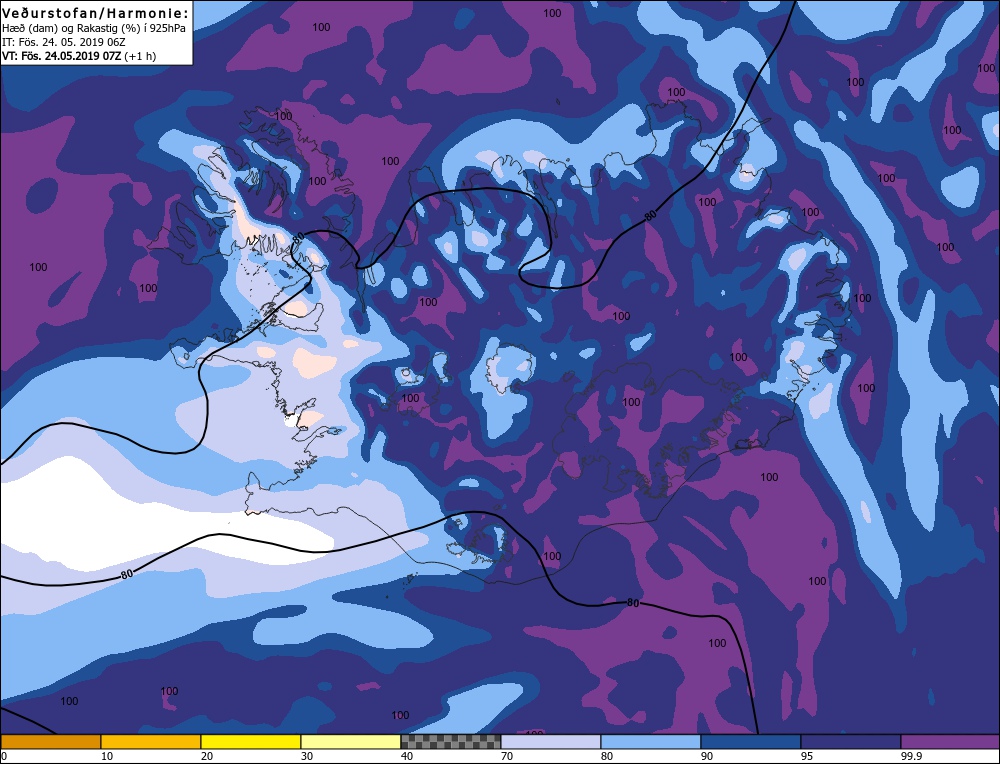Click the '(+1 h)' forecast offset text
Viewport: 1000px width, 764px height.
click(x=140, y=55)
